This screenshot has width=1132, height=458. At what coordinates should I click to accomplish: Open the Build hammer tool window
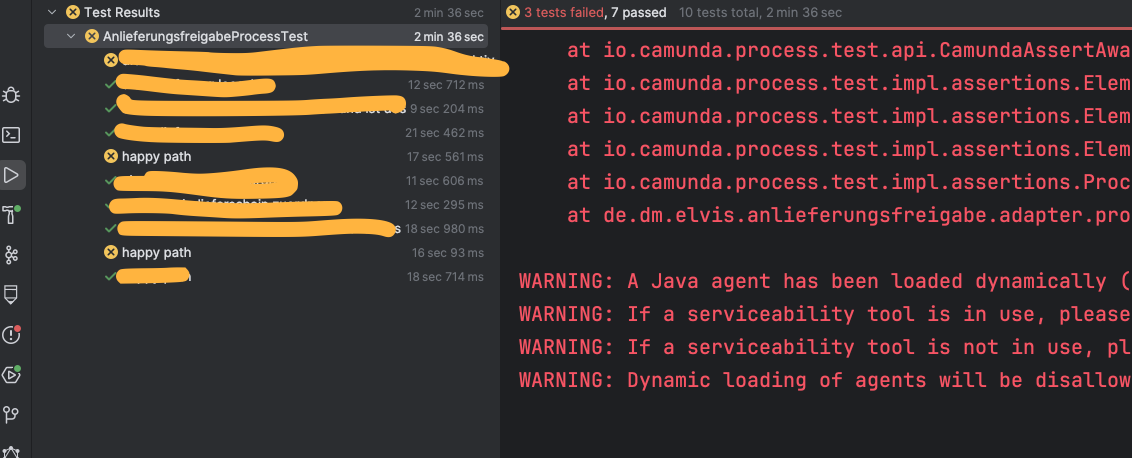(x=12, y=215)
